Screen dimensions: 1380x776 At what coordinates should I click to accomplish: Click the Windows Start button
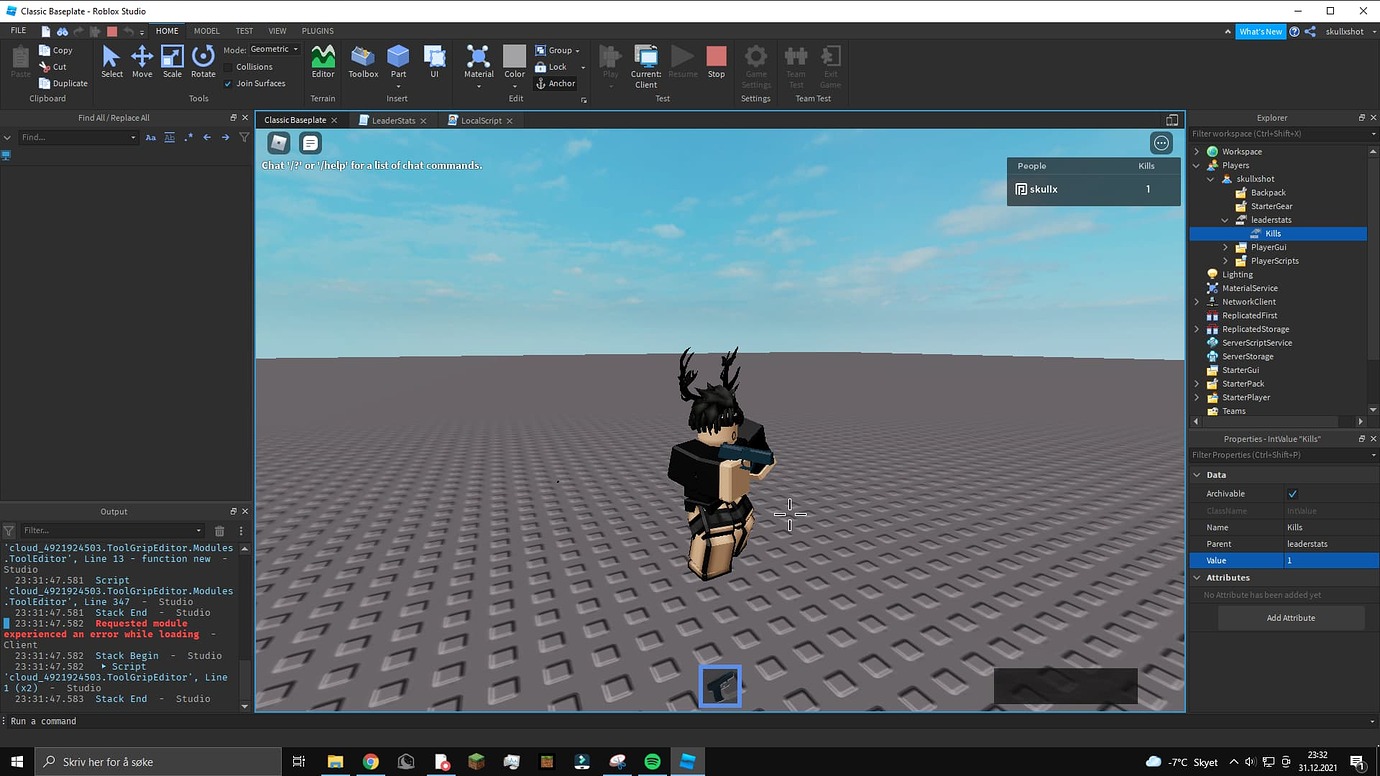tap(17, 762)
